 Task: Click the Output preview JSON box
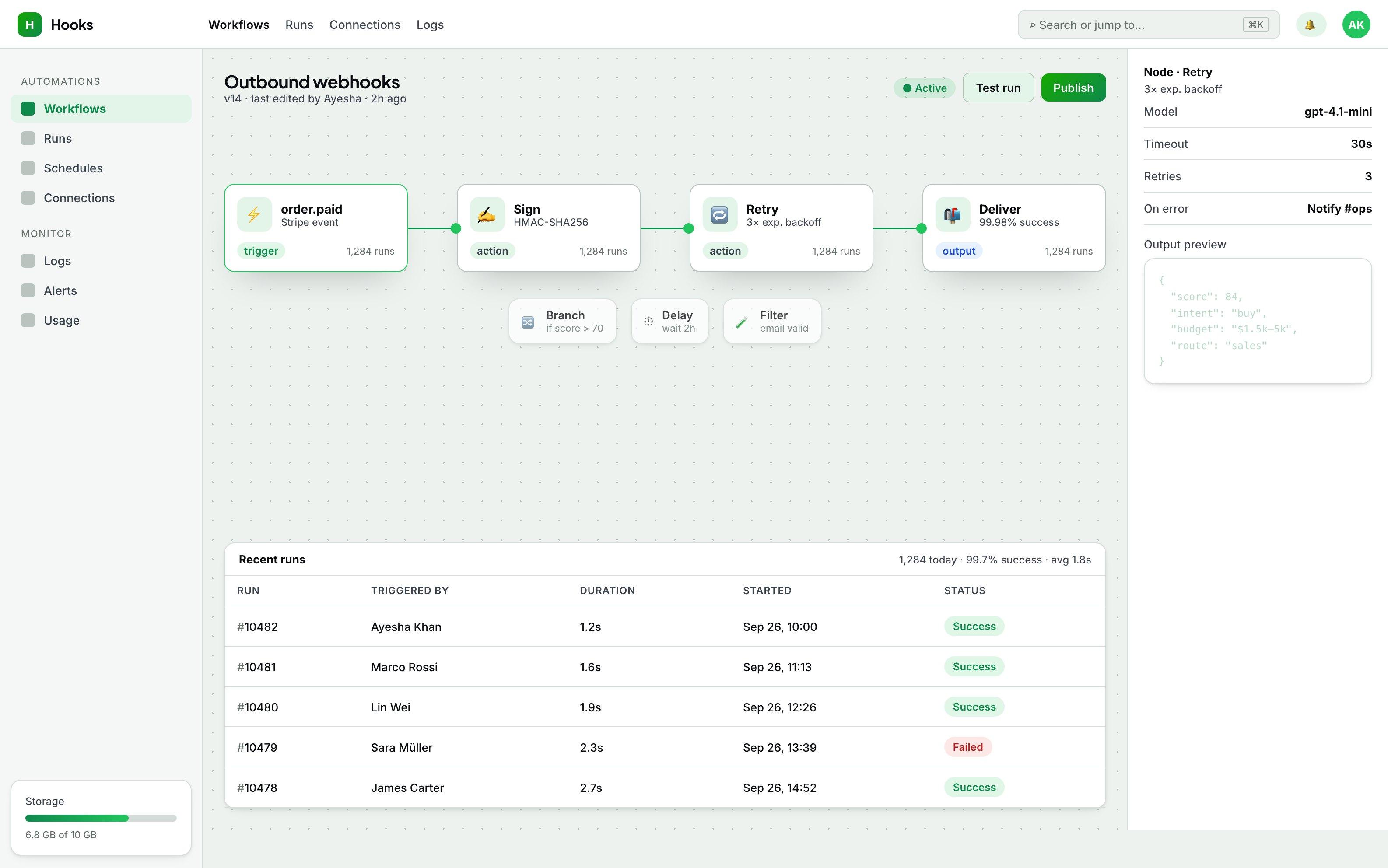click(1258, 321)
